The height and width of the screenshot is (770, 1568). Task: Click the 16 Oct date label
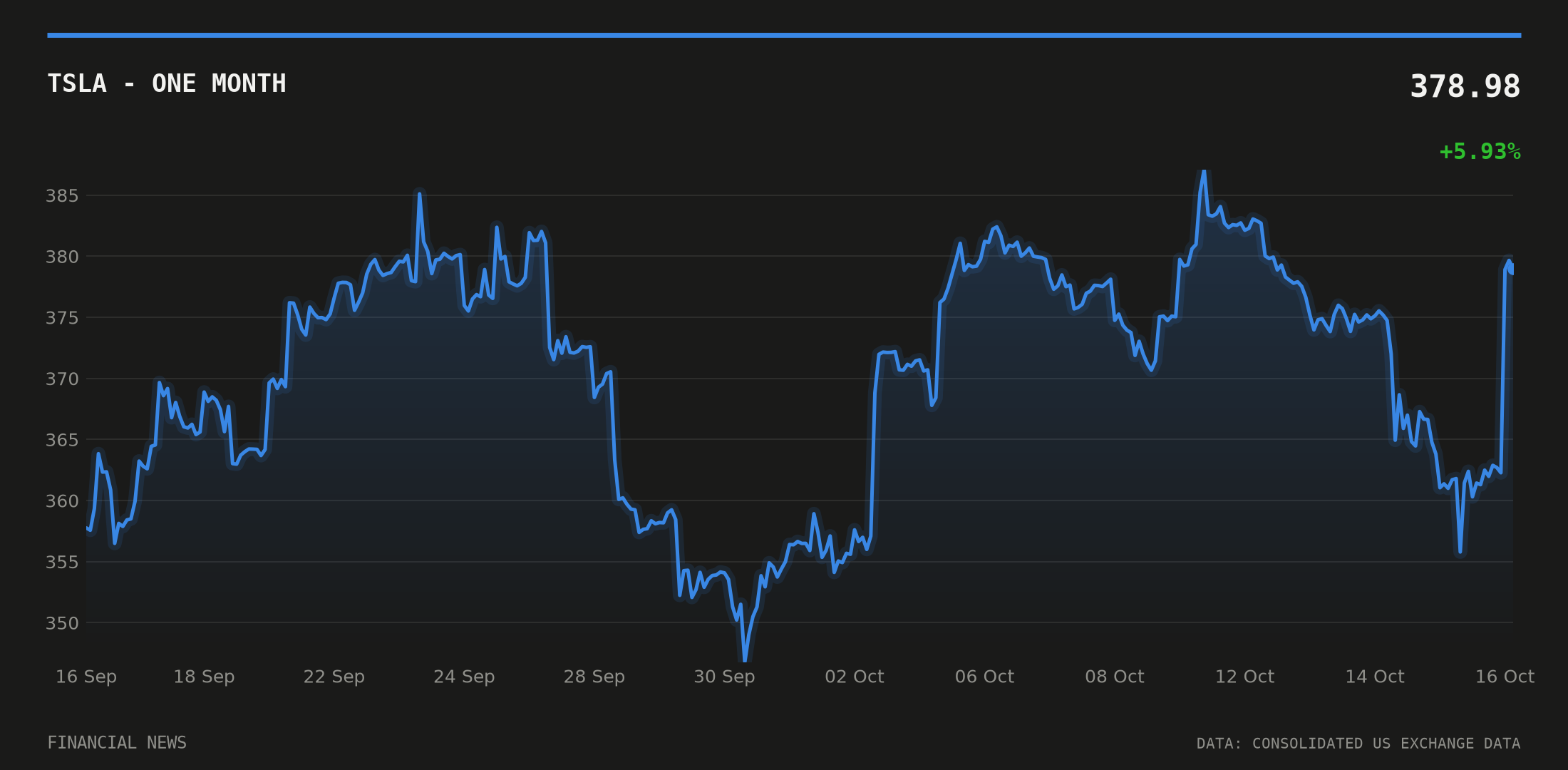(1505, 677)
